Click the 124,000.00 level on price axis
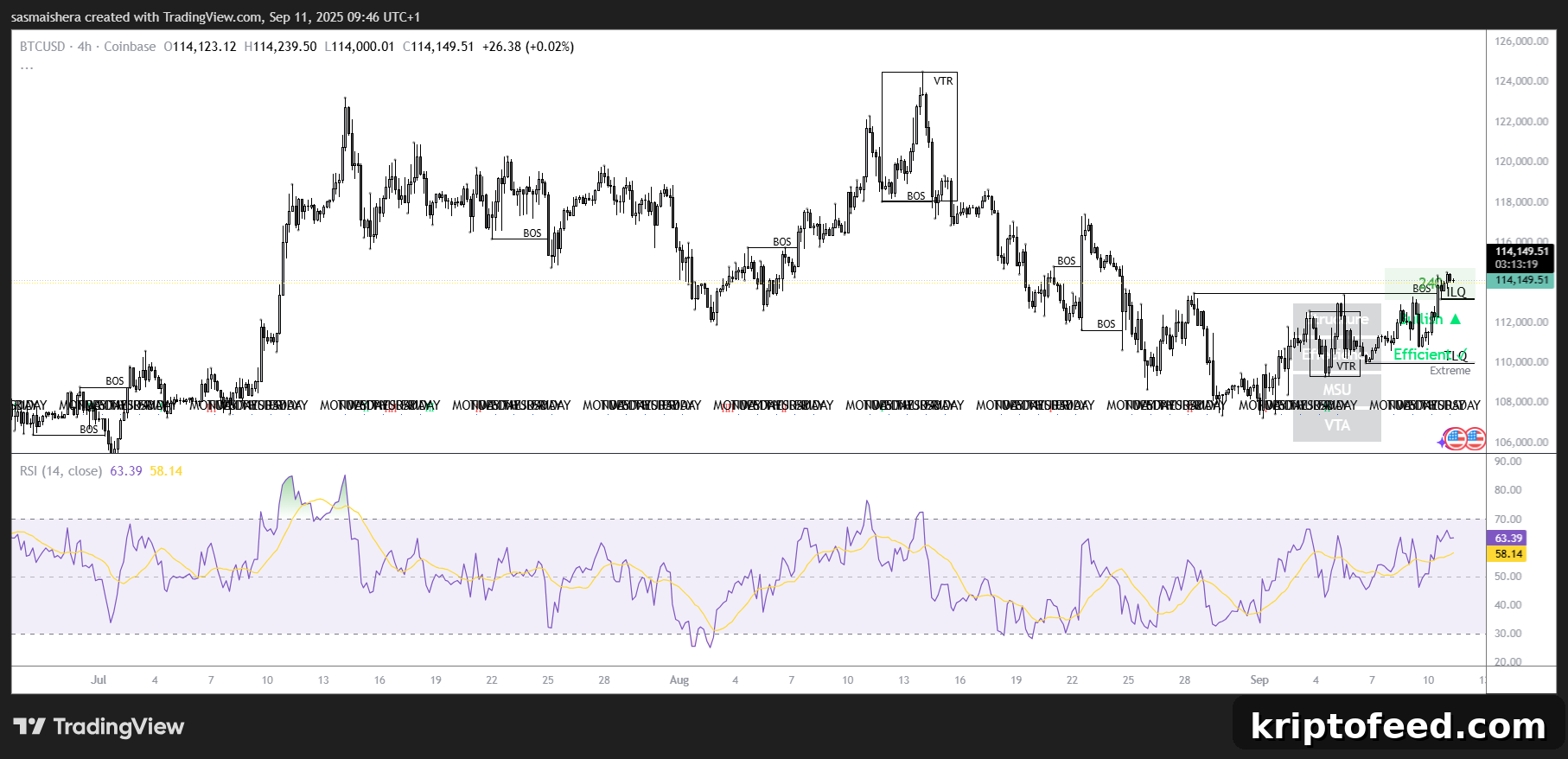 click(1521, 81)
